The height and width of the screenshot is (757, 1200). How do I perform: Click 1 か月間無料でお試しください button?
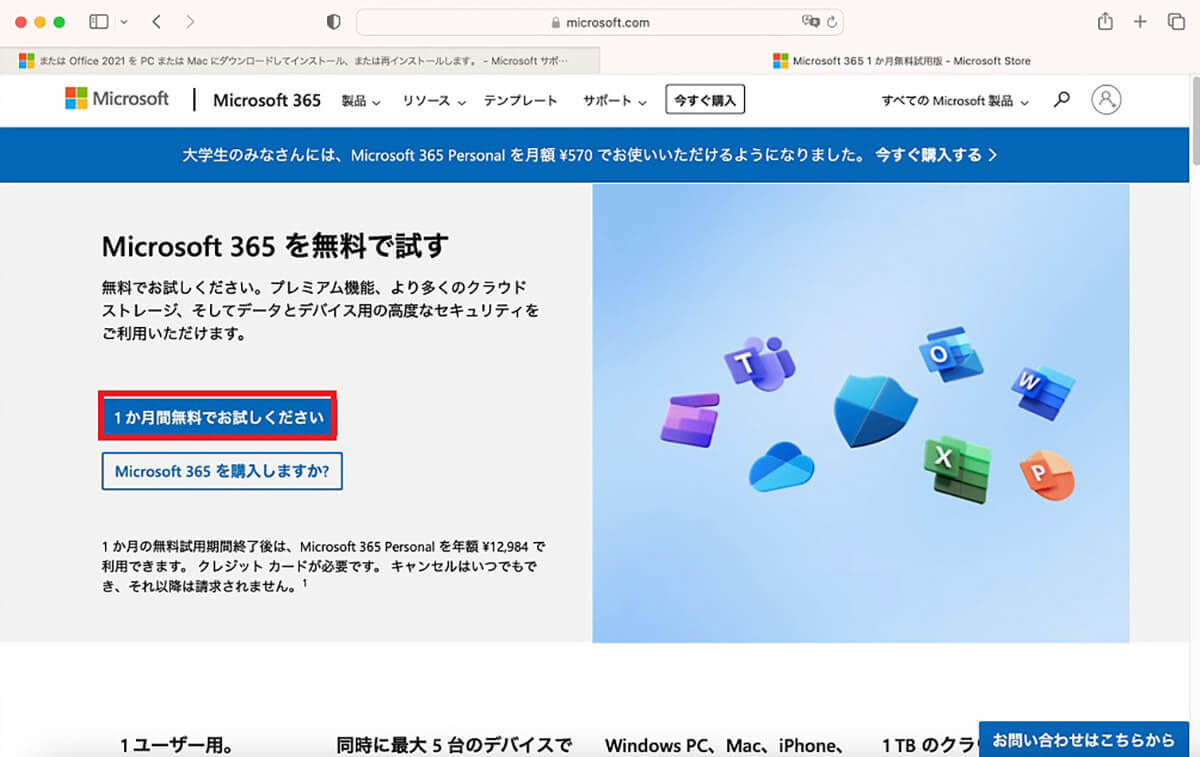tap(218, 417)
